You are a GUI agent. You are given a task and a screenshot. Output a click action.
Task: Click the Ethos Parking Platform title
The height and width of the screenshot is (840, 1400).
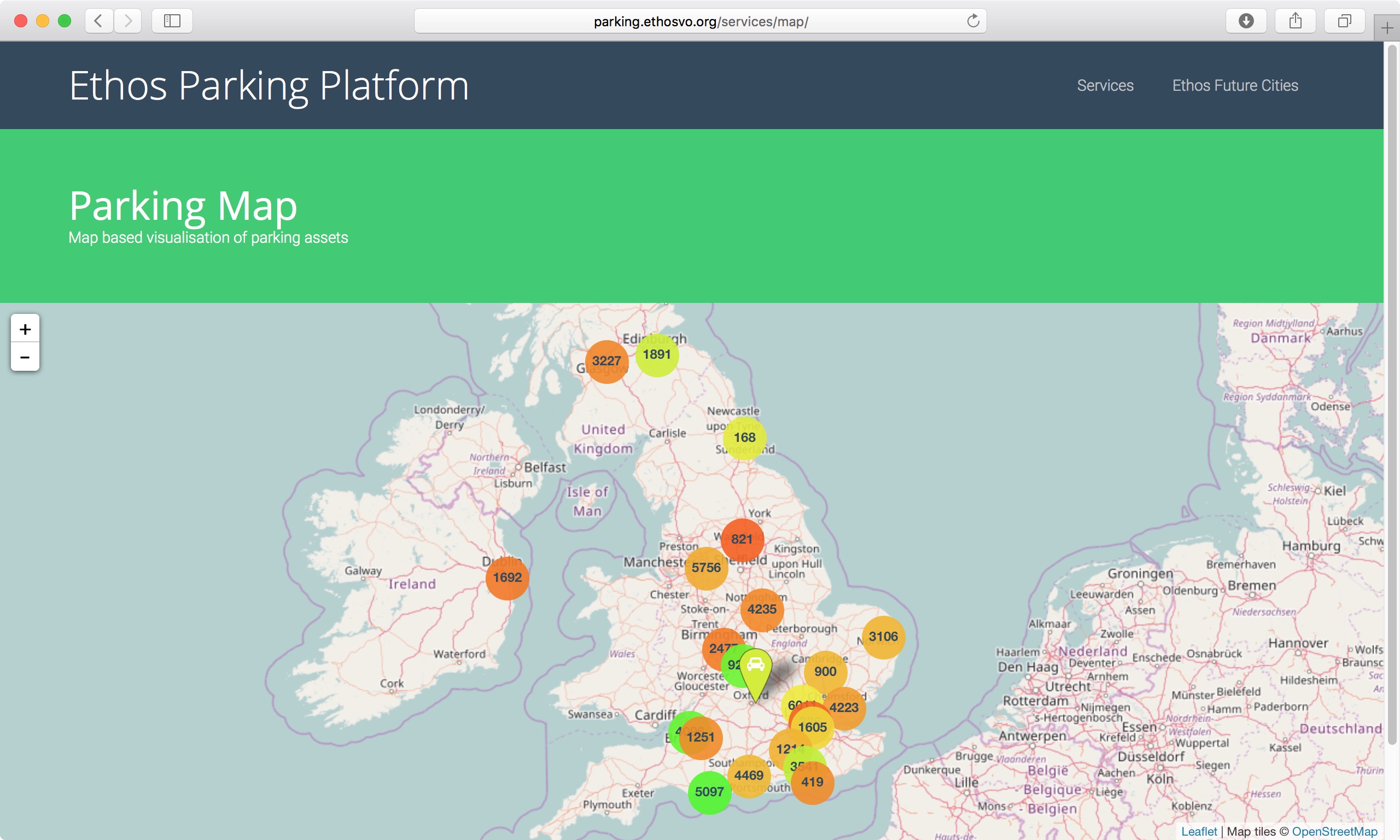269,86
